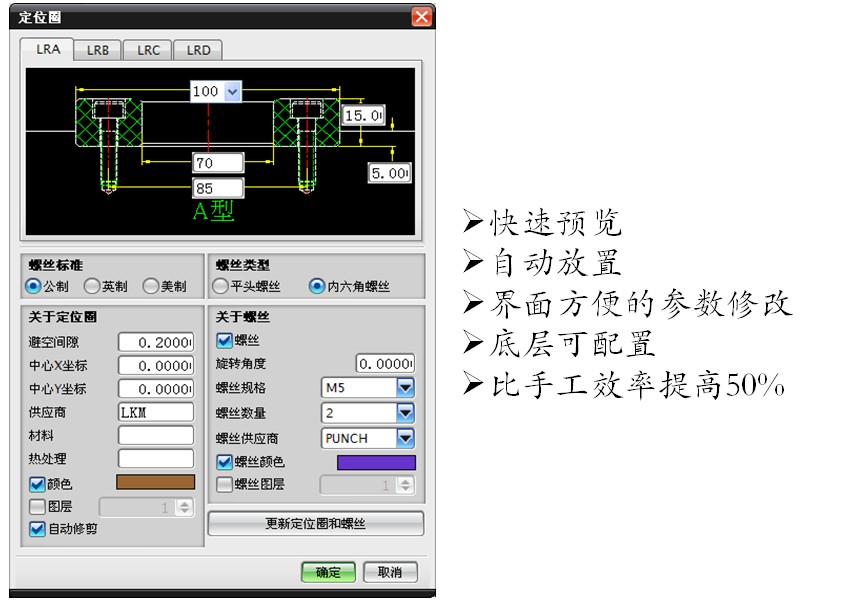Close the 定位圈 dialog window
853x605 pixels.
tap(422, 17)
